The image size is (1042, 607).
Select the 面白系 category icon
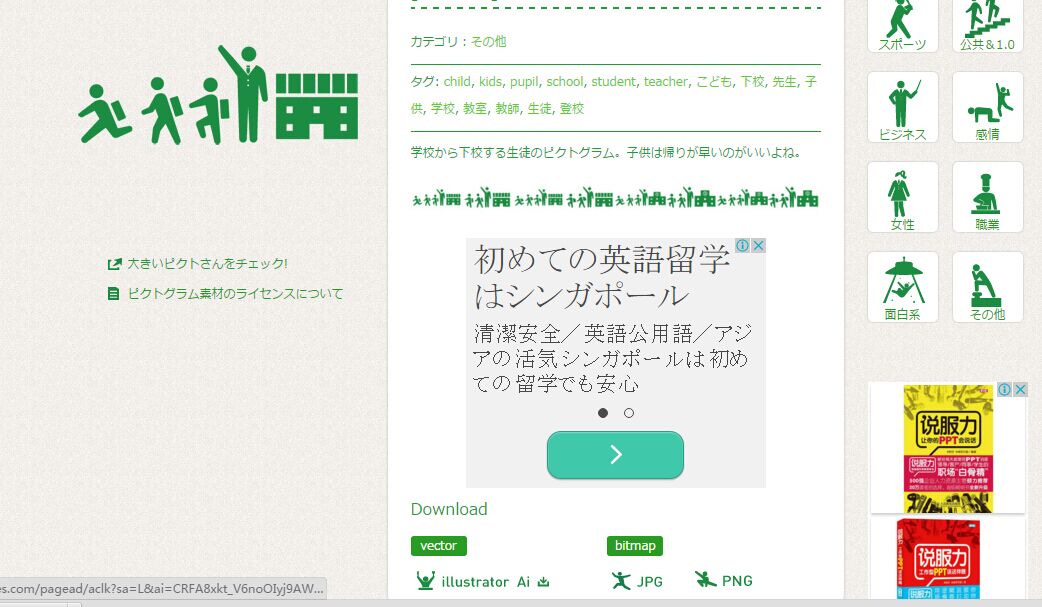tap(902, 286)
